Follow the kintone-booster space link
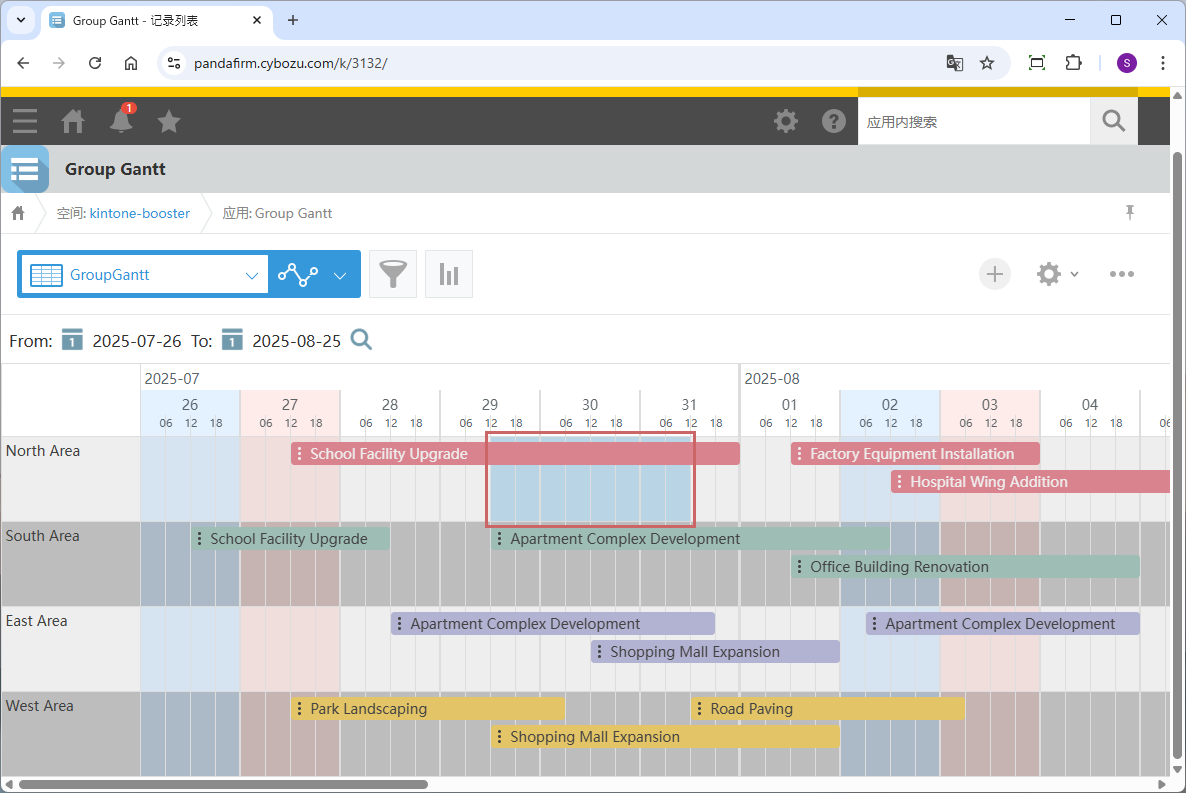Screen dimensions: 1186x793 pyautogui.click(x=139, y=213)
